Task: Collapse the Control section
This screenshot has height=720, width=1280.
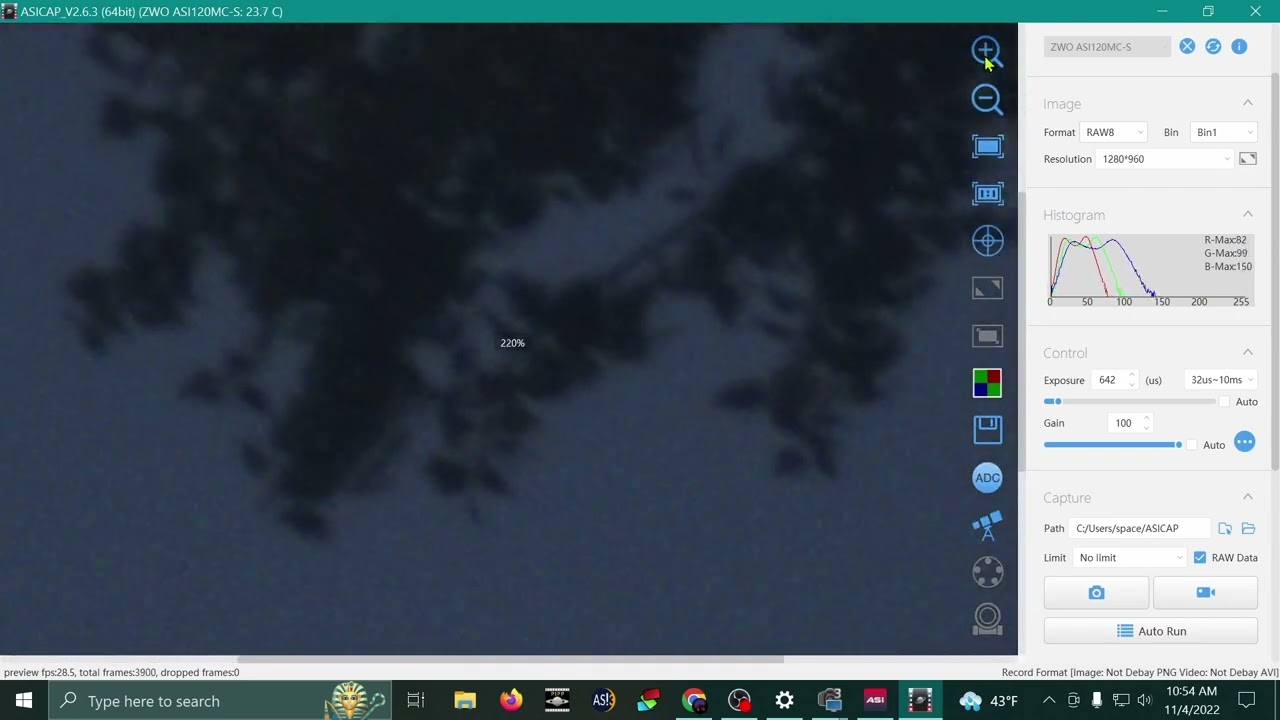Action: (1248, 352)
